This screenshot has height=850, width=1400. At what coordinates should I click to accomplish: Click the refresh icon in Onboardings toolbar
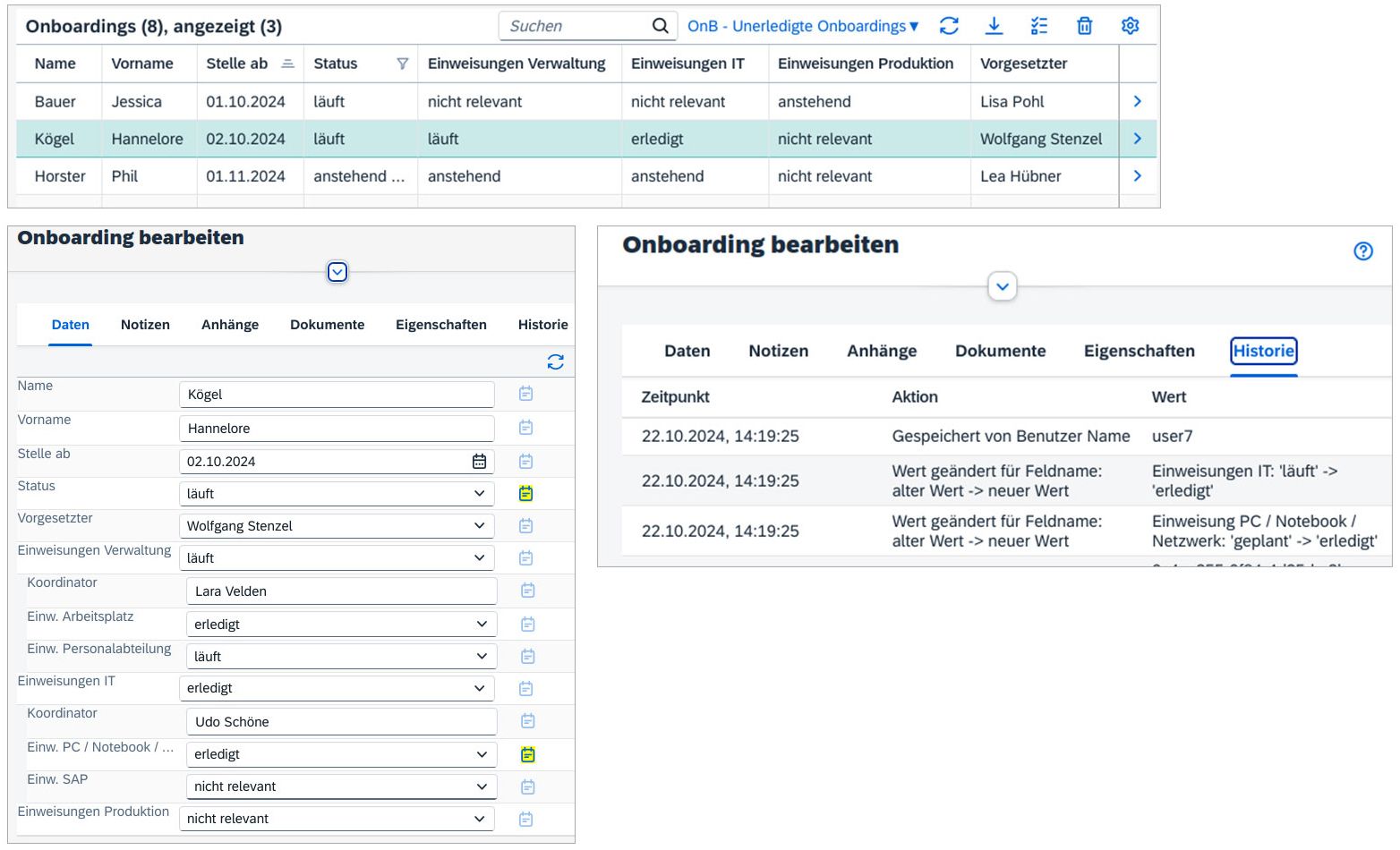coord(949,26)
